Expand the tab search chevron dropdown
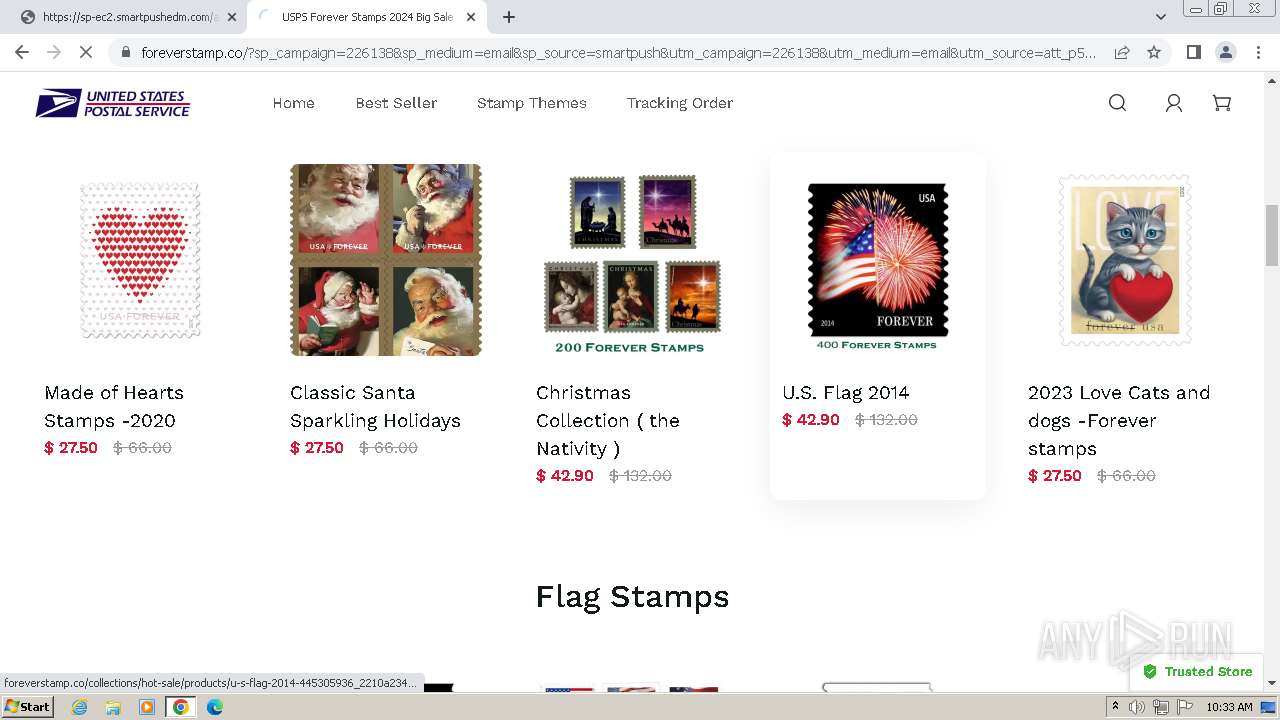 1160,17
